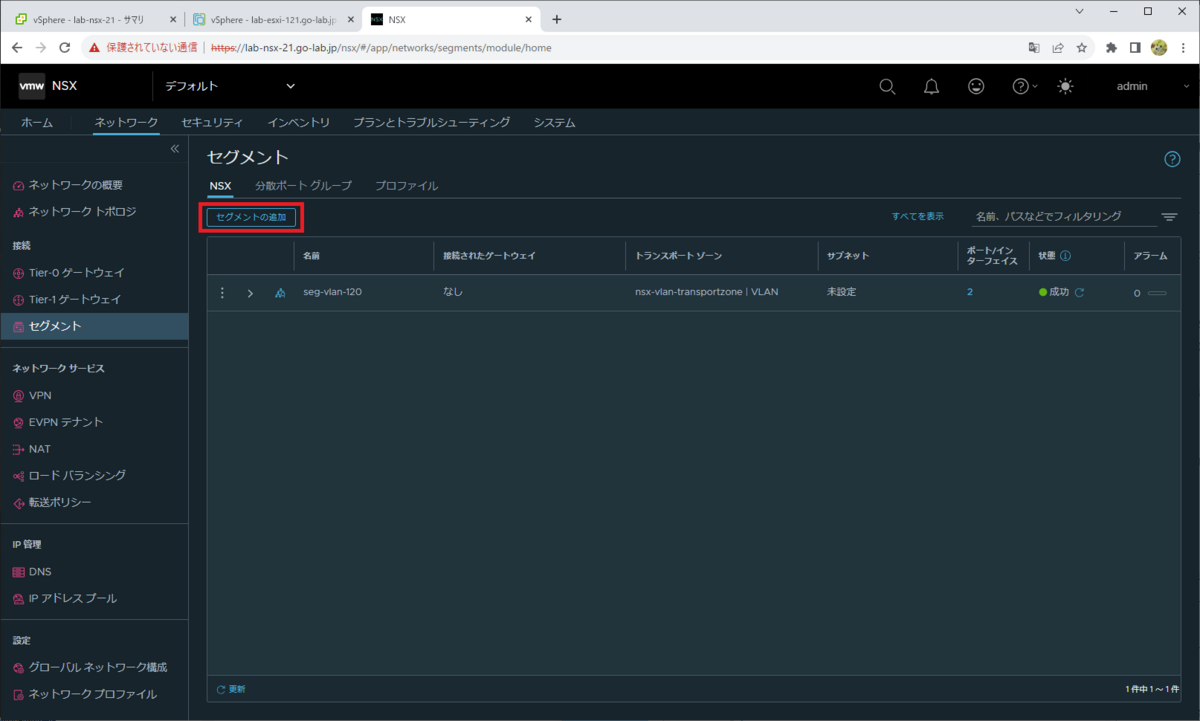Image resolution: width=1200 pixels, height=721 pixels.
Task: Open the Chrome extensions puzzle icon
Action: (1111, 47)
